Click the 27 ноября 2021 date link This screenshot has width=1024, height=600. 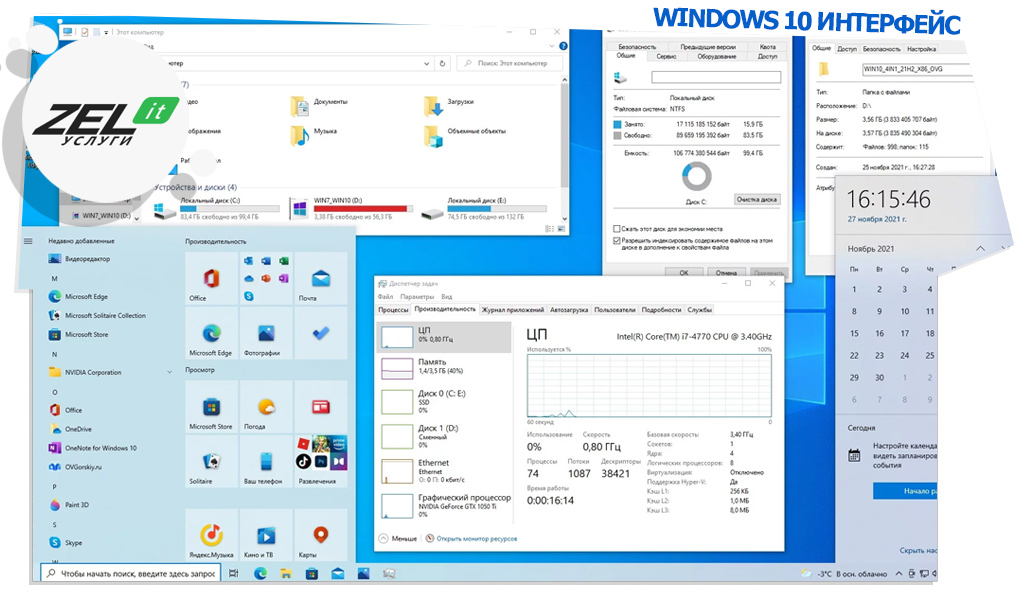876,219
